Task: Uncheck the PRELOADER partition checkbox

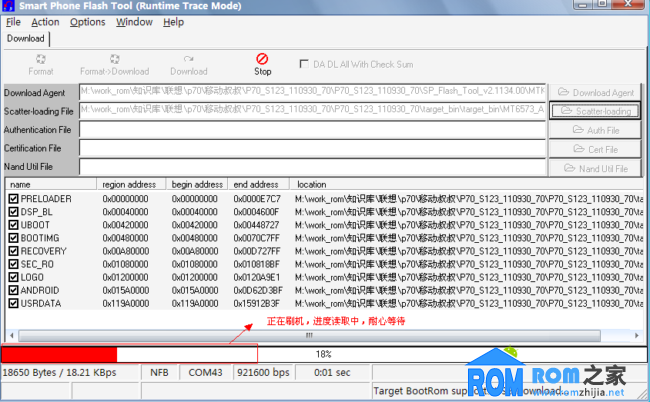Action: [13, 199]
